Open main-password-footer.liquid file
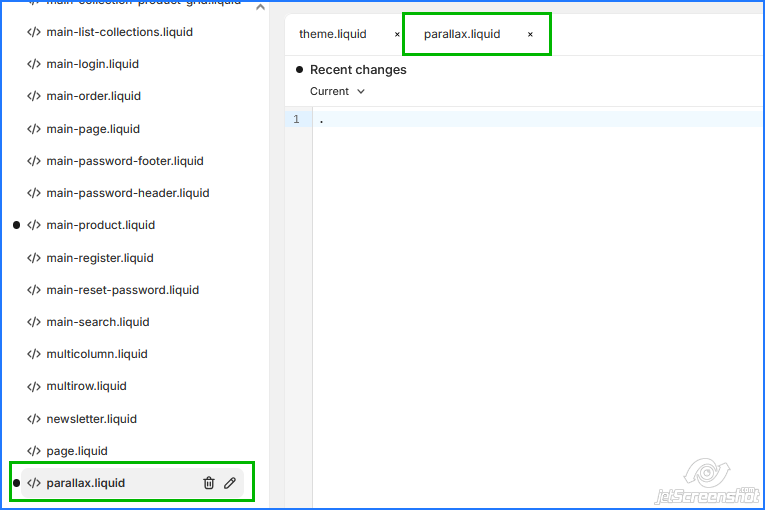Screen dimensions: 765x510 tap(124, 161)
